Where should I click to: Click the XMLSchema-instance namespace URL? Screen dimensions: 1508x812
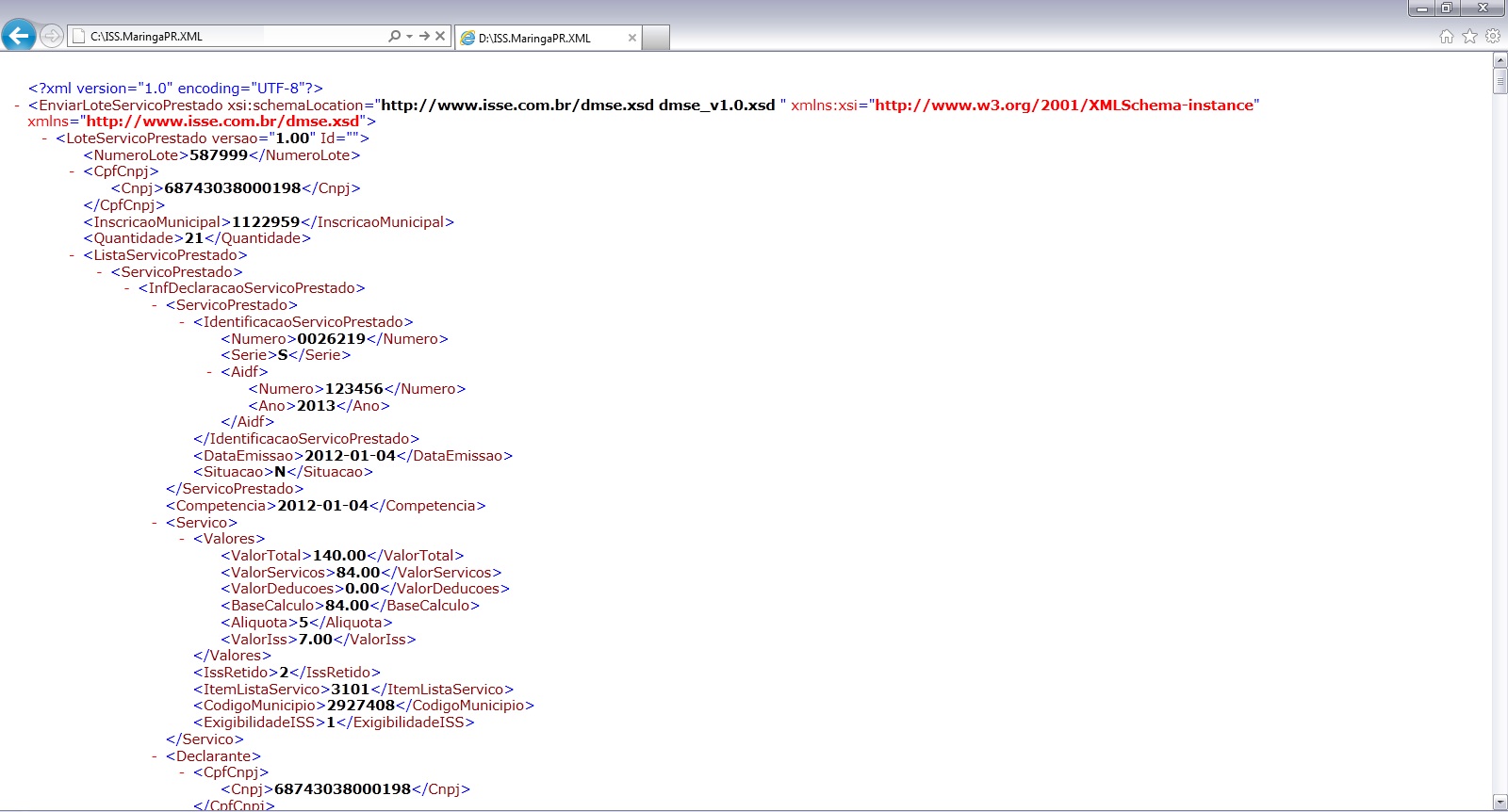(1064, 106)
